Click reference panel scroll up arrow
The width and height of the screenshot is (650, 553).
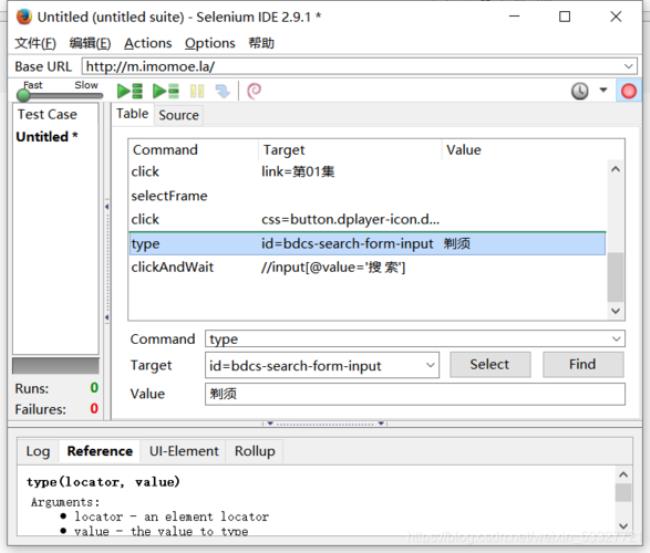click(623, 474)
